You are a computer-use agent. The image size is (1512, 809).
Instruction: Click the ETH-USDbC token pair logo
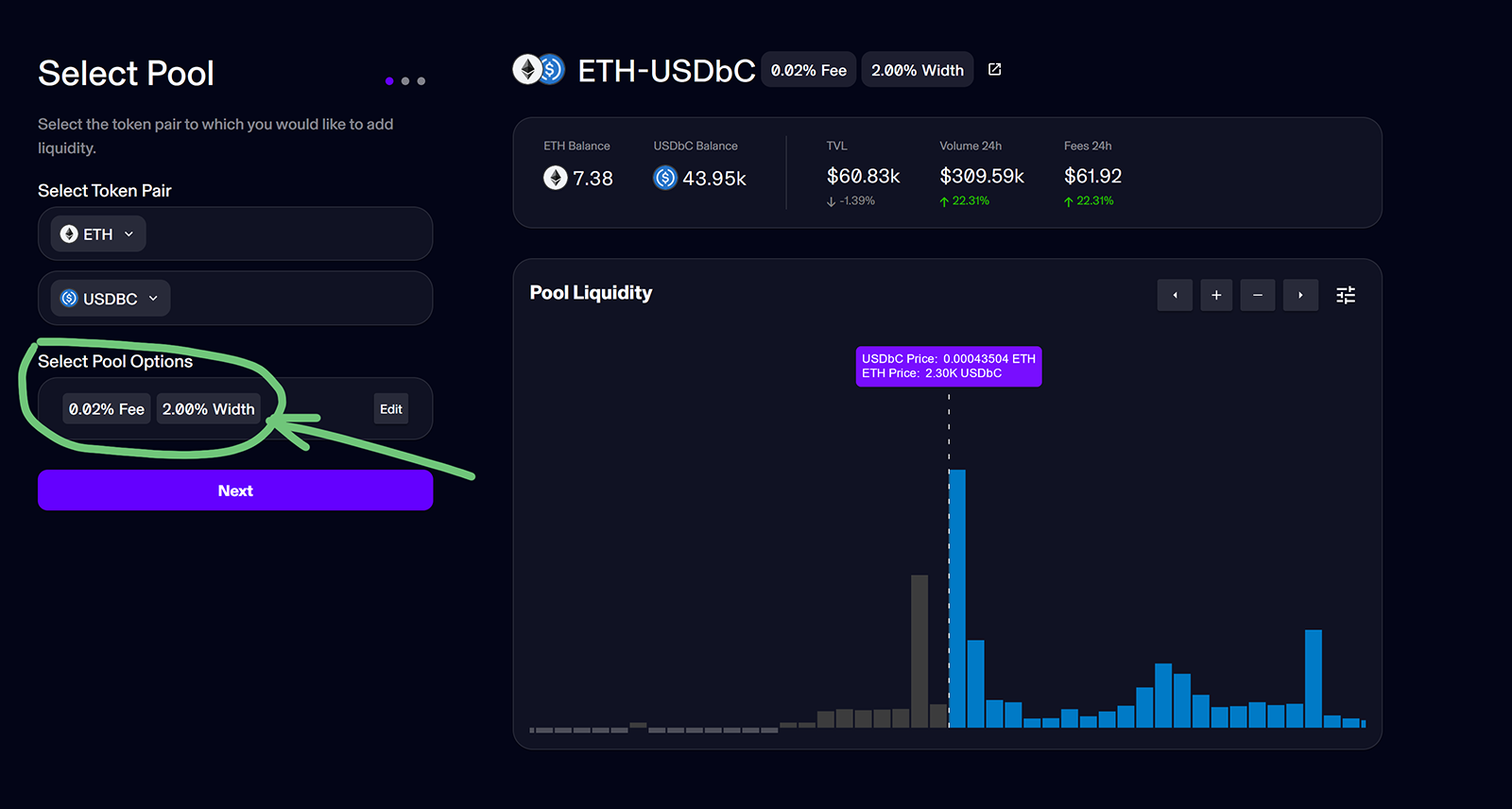click(539, 70)
